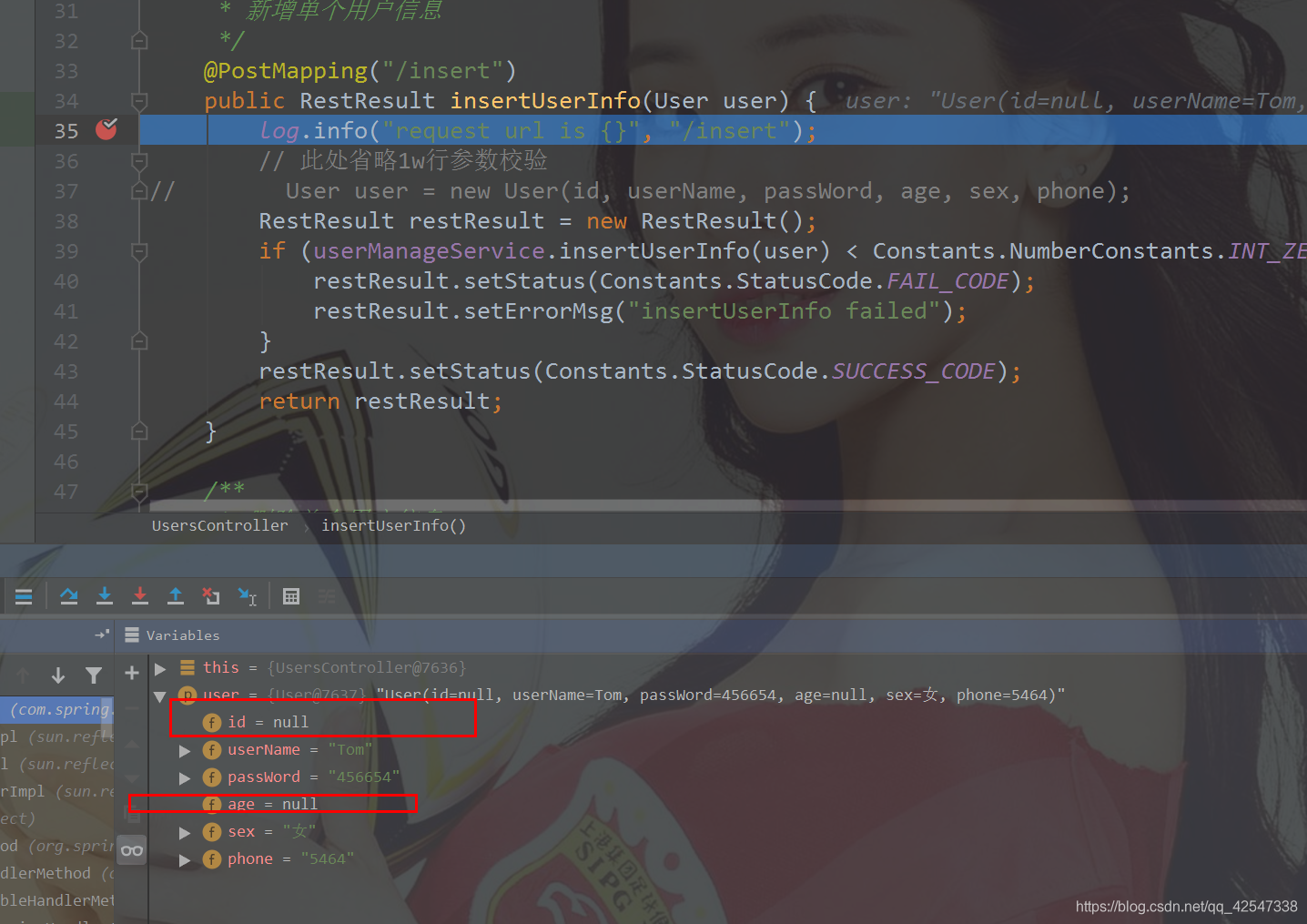Screen dimensions: 1307x924
Task: Click the red Force Step Into icon
Action: coord(139,595)
